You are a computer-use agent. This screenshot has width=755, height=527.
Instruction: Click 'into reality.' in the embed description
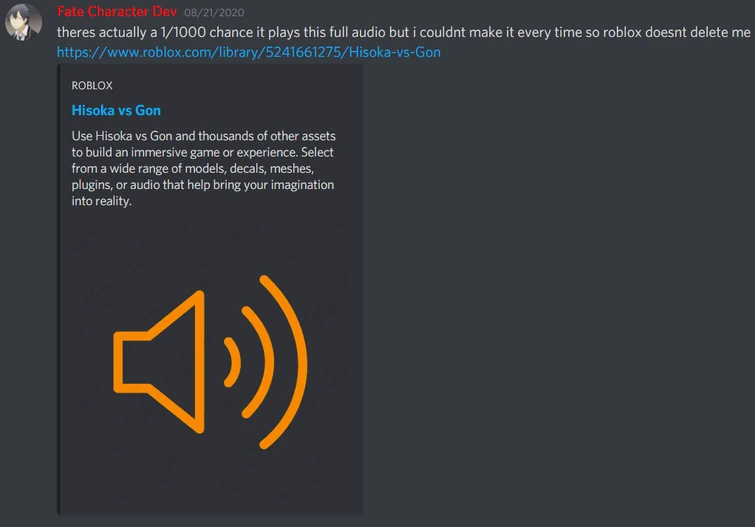[x=102, y=201]
